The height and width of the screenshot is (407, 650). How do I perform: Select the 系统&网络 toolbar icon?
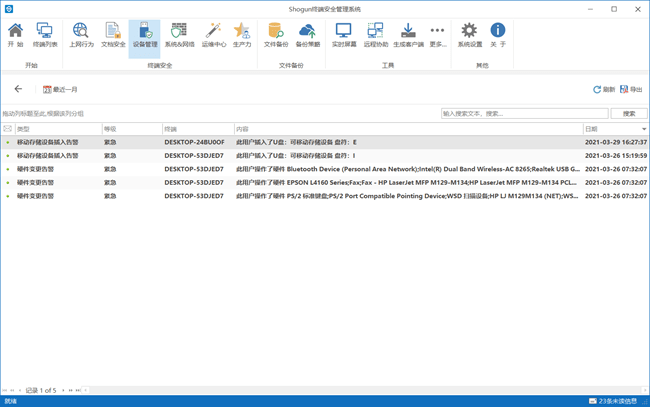tap(179, 36)
